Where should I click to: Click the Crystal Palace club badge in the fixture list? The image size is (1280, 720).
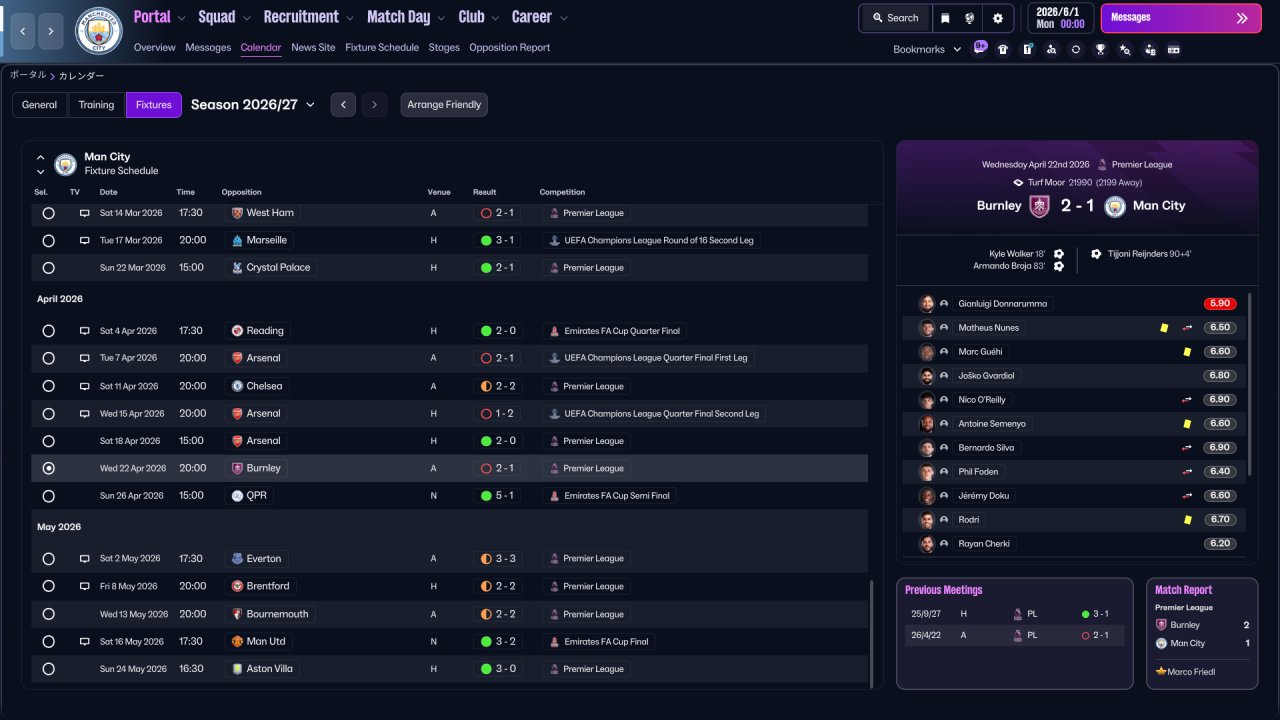click(237, 268)
